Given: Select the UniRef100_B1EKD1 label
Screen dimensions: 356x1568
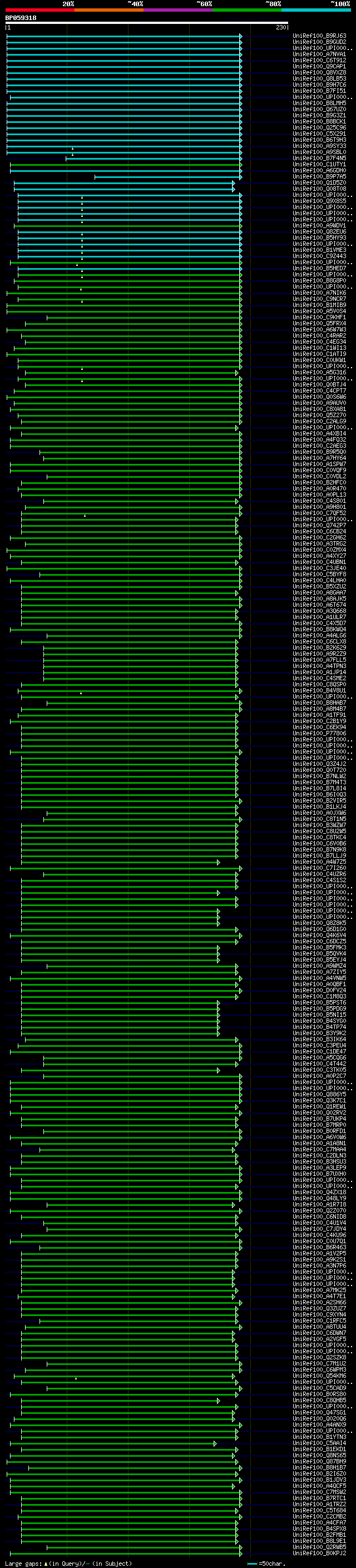Looking at the screenshot, I should click(x=319, y=1450).
